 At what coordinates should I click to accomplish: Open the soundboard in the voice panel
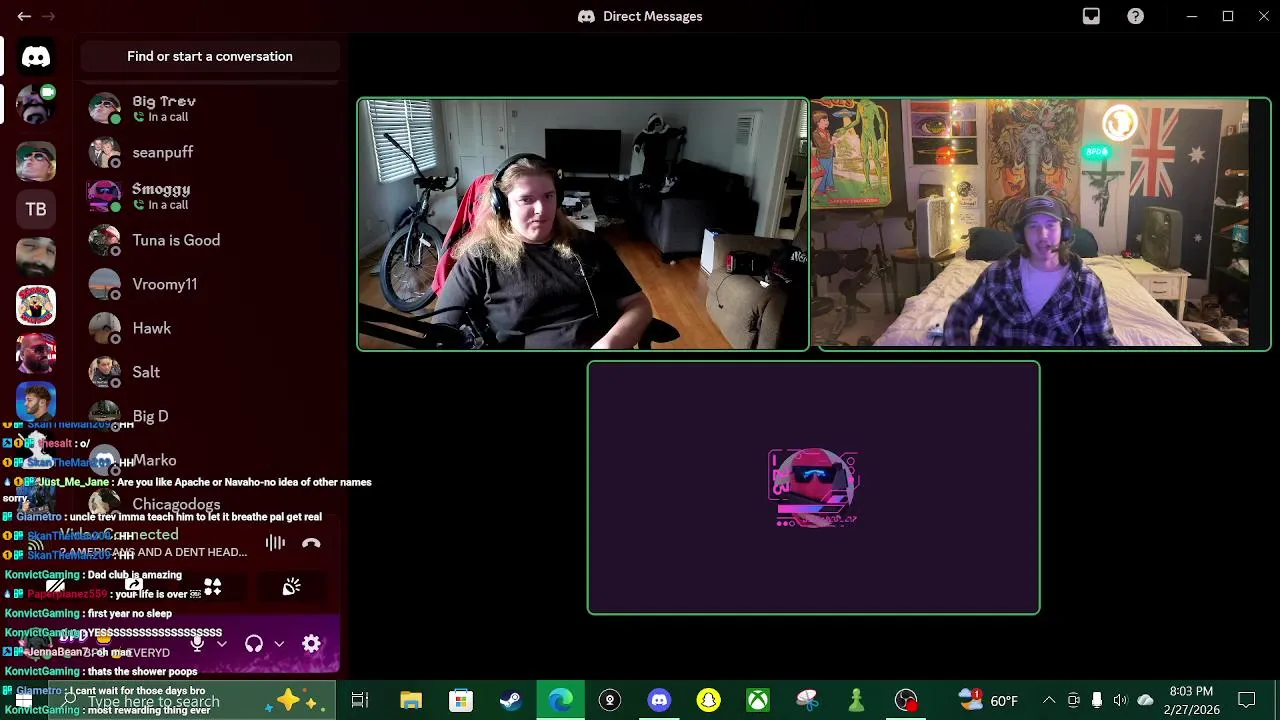tap(291, 587)
